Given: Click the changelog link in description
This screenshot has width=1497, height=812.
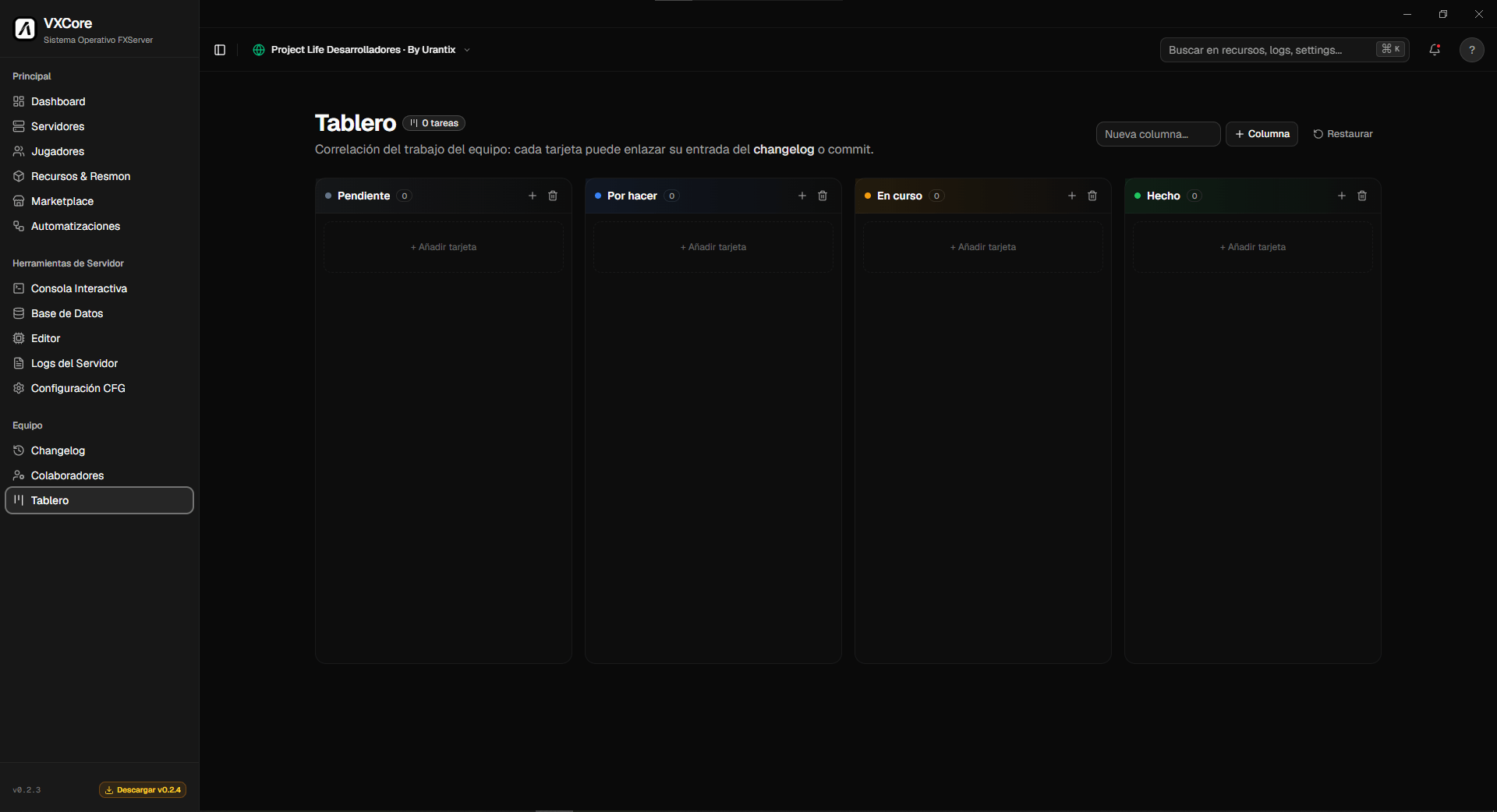Looking at the screenshot, I should click(x=784, y=150).
